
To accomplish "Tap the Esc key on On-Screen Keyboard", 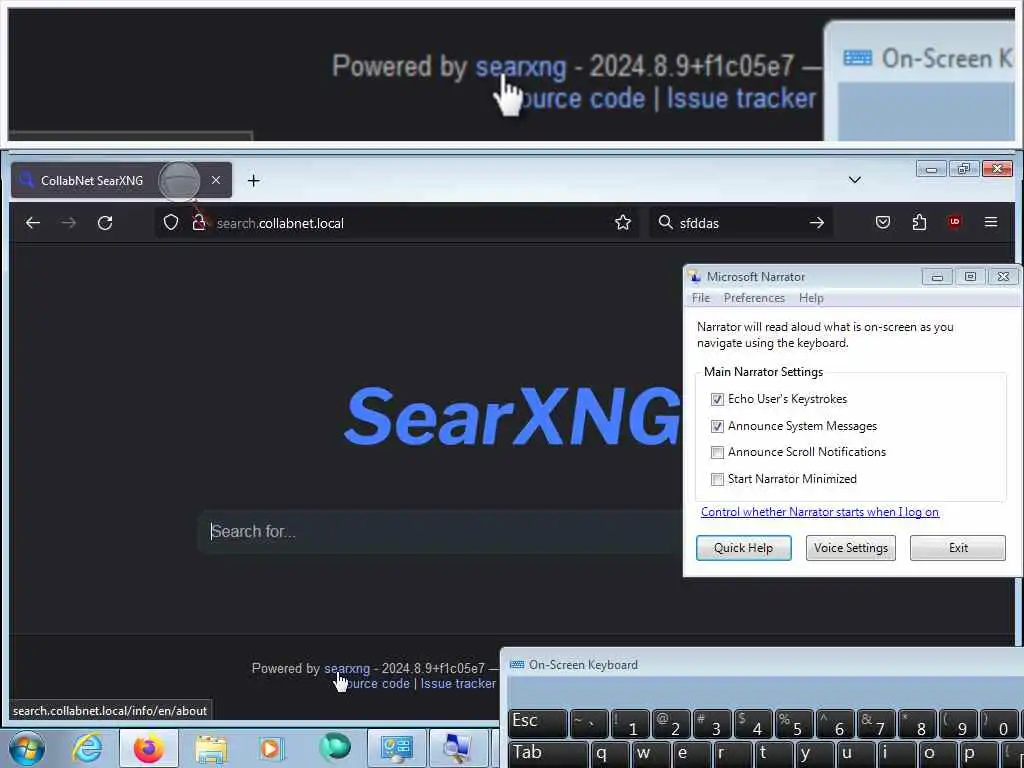I will 537,724.
